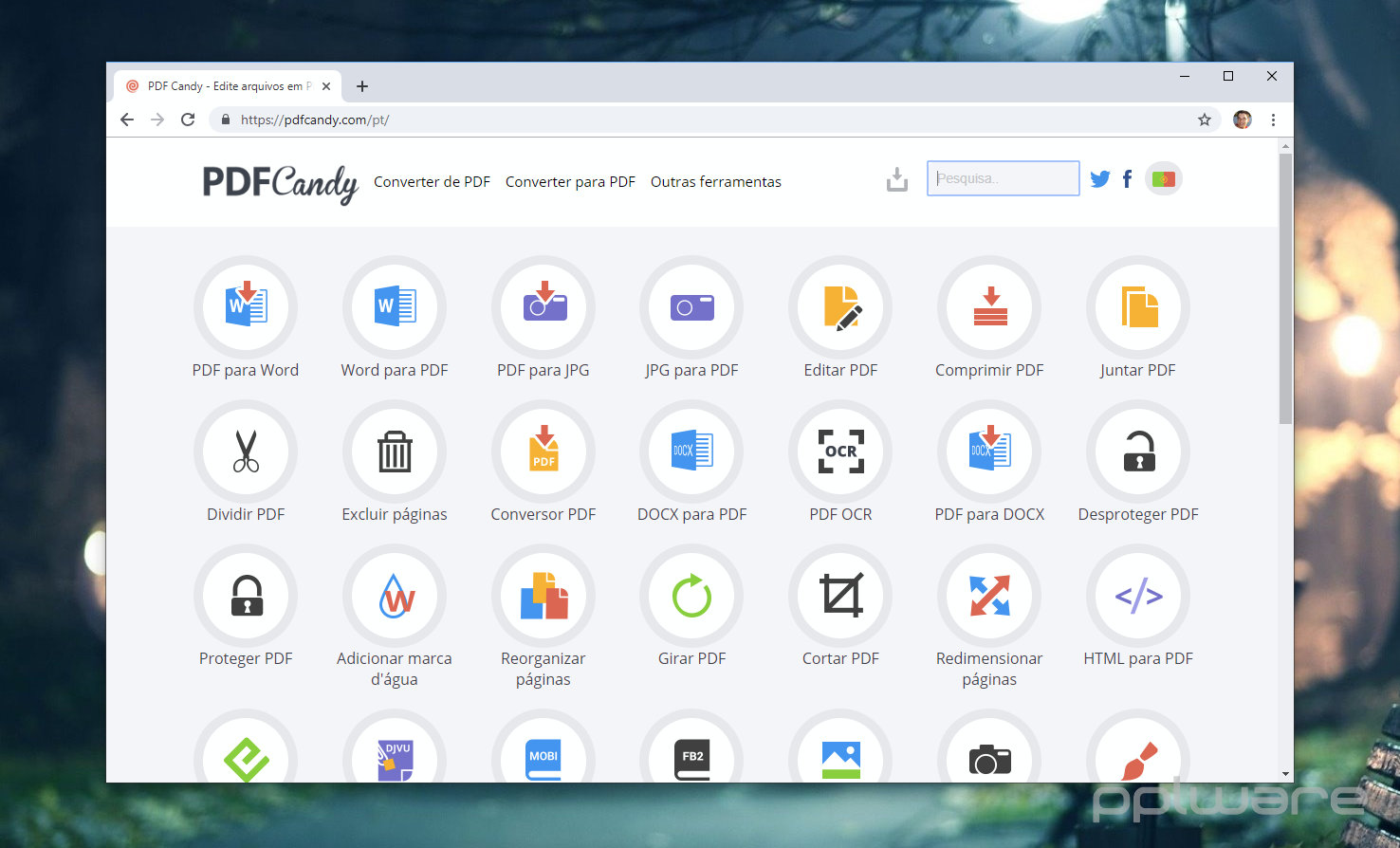Image resolution: width=1400 pixels, height=848 pixels.
Task: Go forward to the next page
Action: tap(157, 120)
